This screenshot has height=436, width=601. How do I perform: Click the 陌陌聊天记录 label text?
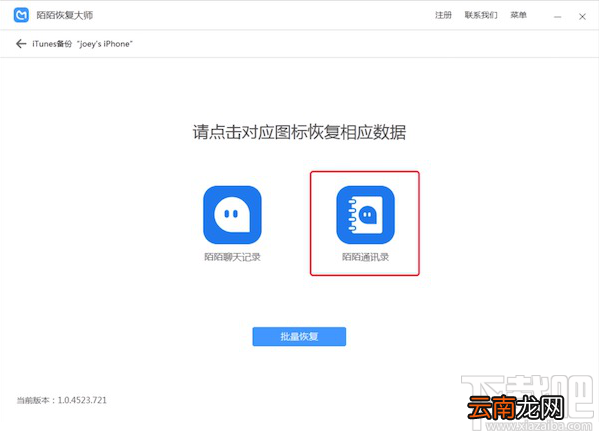pos(232,257)
